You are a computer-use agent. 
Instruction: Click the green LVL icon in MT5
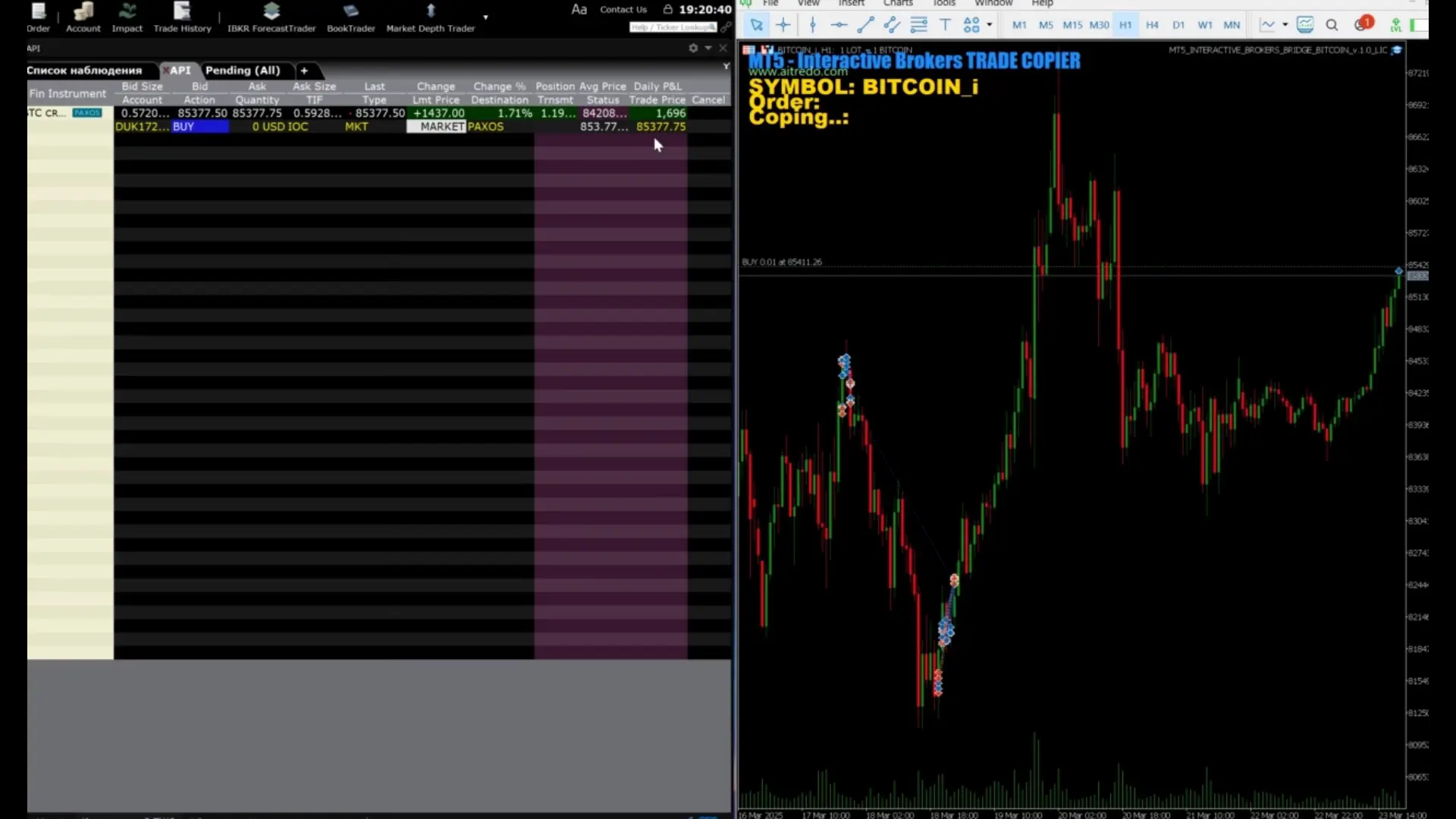click(1395, 25)
